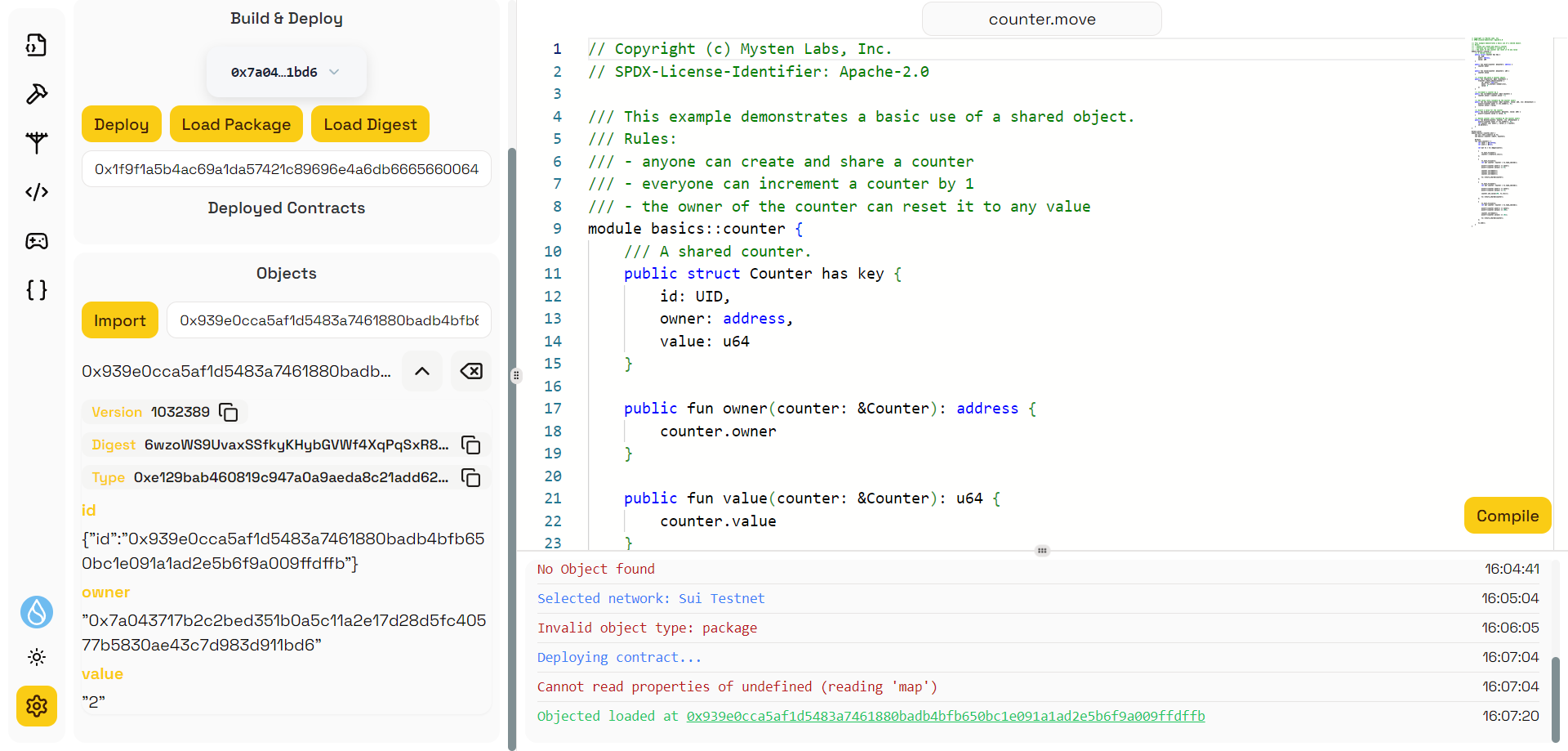
Task: Open the antenna network sidebar icon
Action: pyautogui.click(x=37, y=143)
